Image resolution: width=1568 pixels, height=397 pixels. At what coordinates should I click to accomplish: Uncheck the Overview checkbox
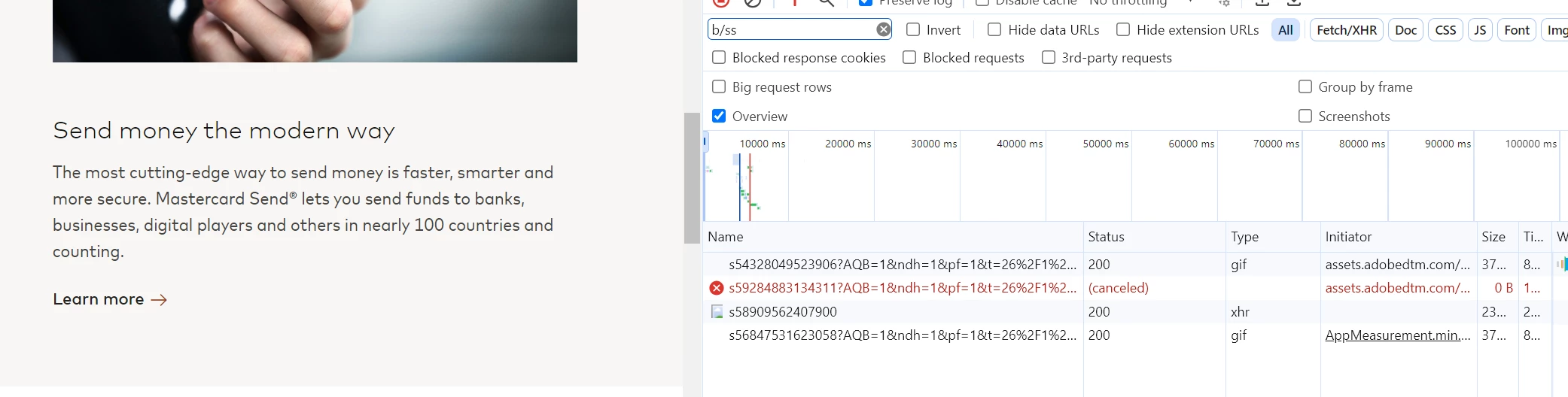click(x=719, y=116)
